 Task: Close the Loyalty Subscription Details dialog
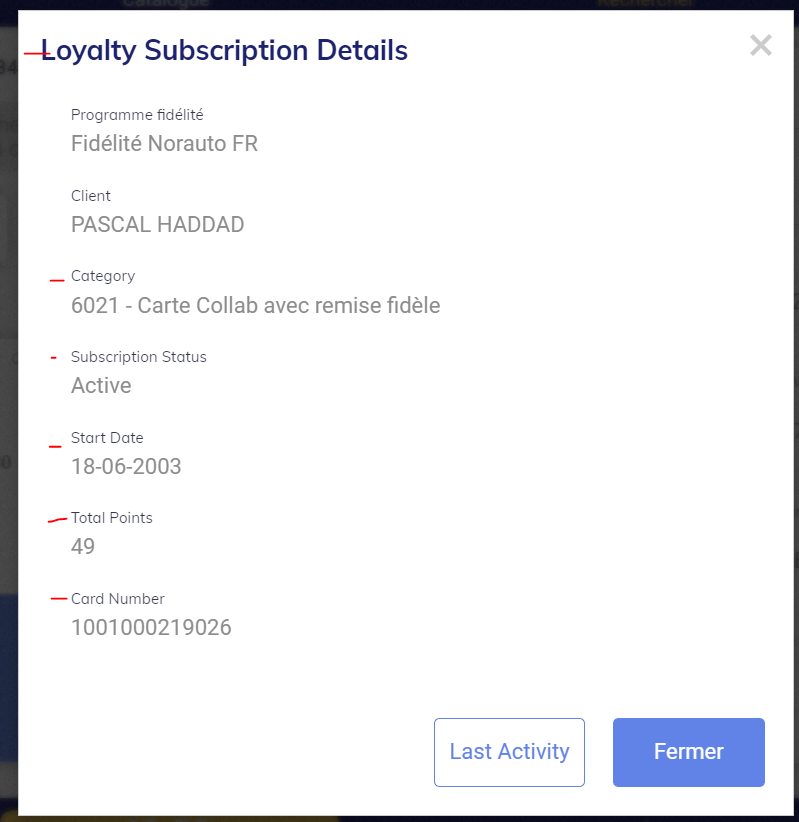[x=760, y=45]
